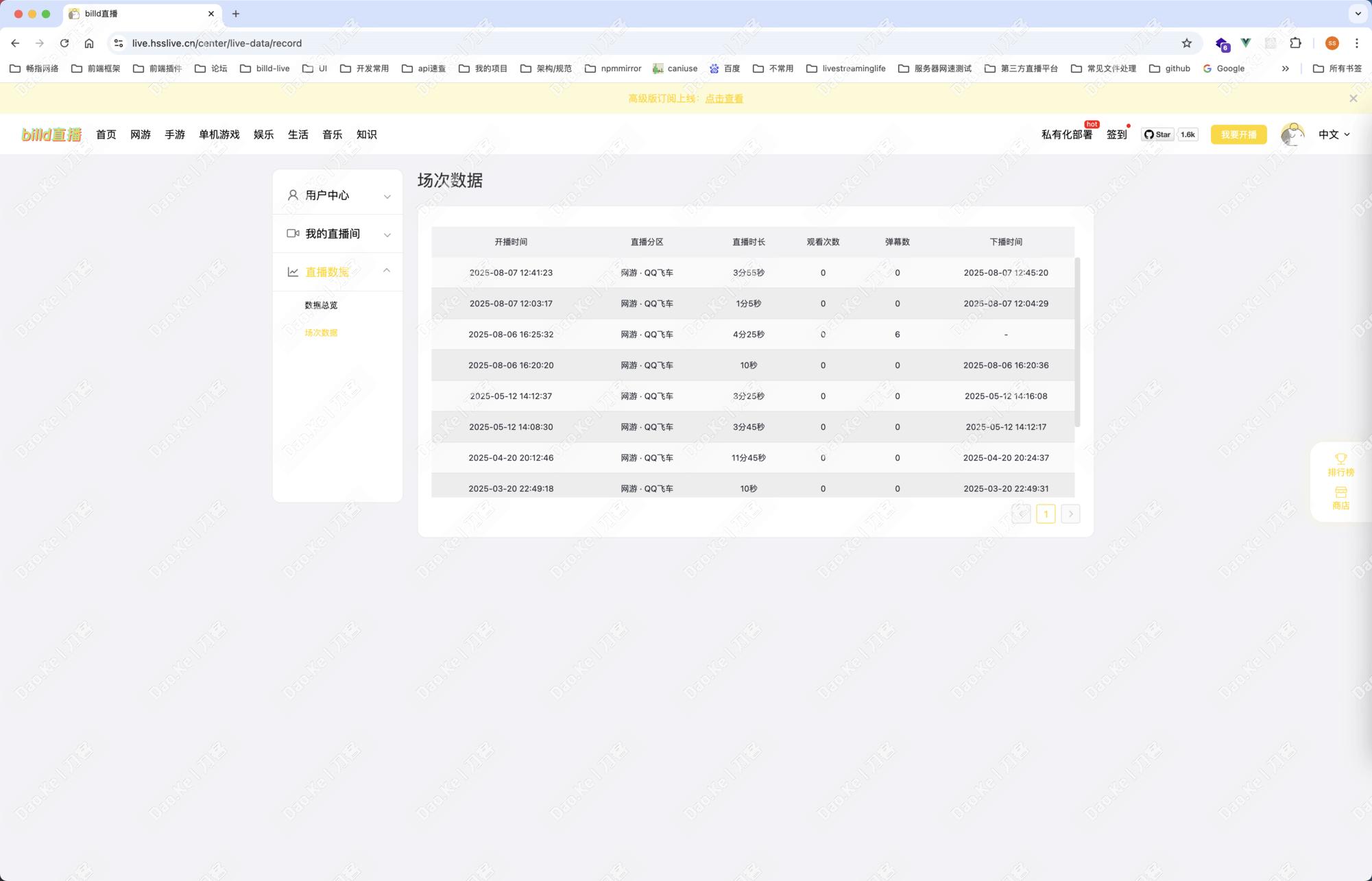Open browser extensions puzzle icon
This screenshot has width=1372, height=881.
pyautogui.click(x=1295, y=43)
